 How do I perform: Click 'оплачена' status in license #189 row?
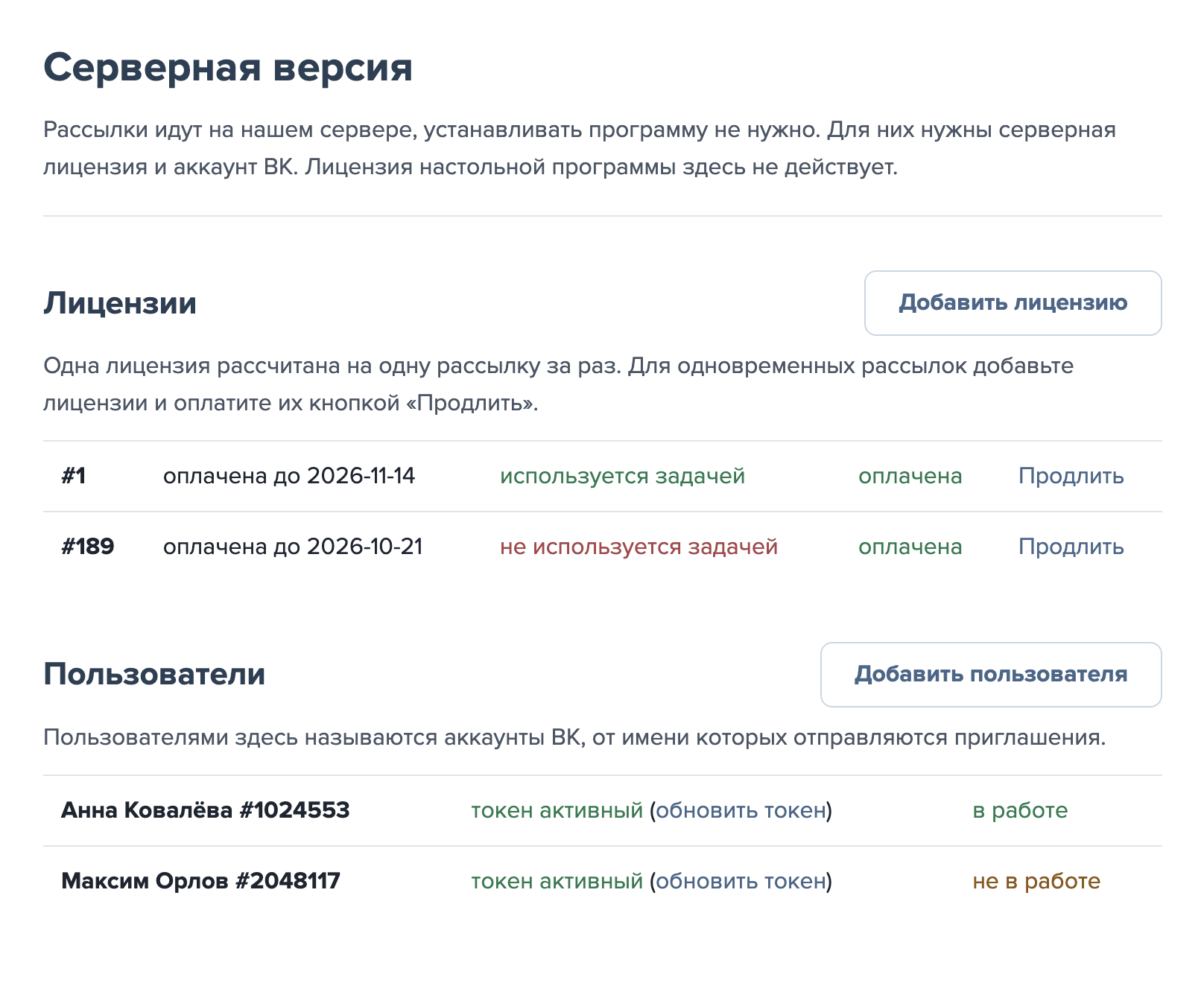(x=910, y=547)
